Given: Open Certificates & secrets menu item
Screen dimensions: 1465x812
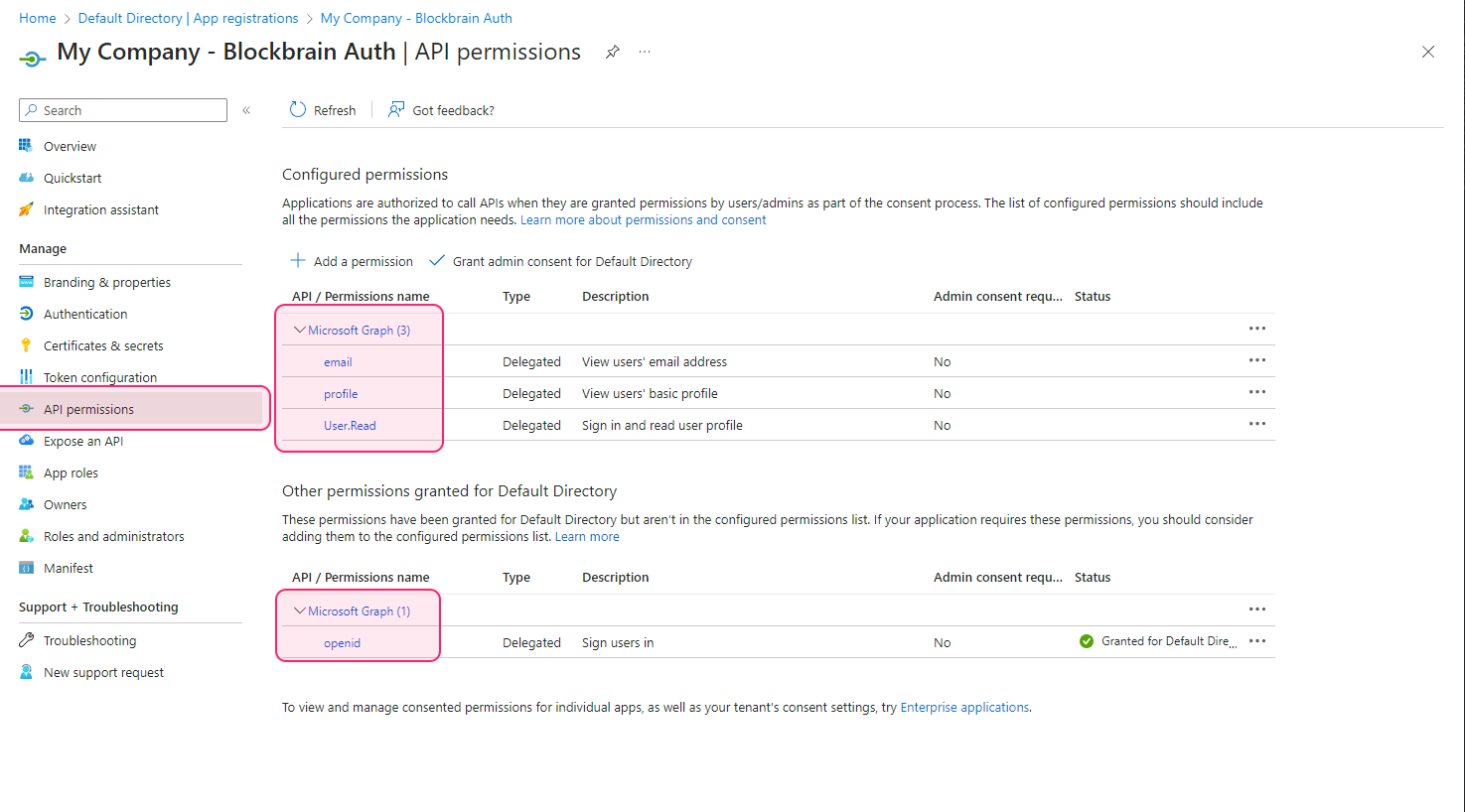Looking at the screenshot, I should tap(103, 345).
